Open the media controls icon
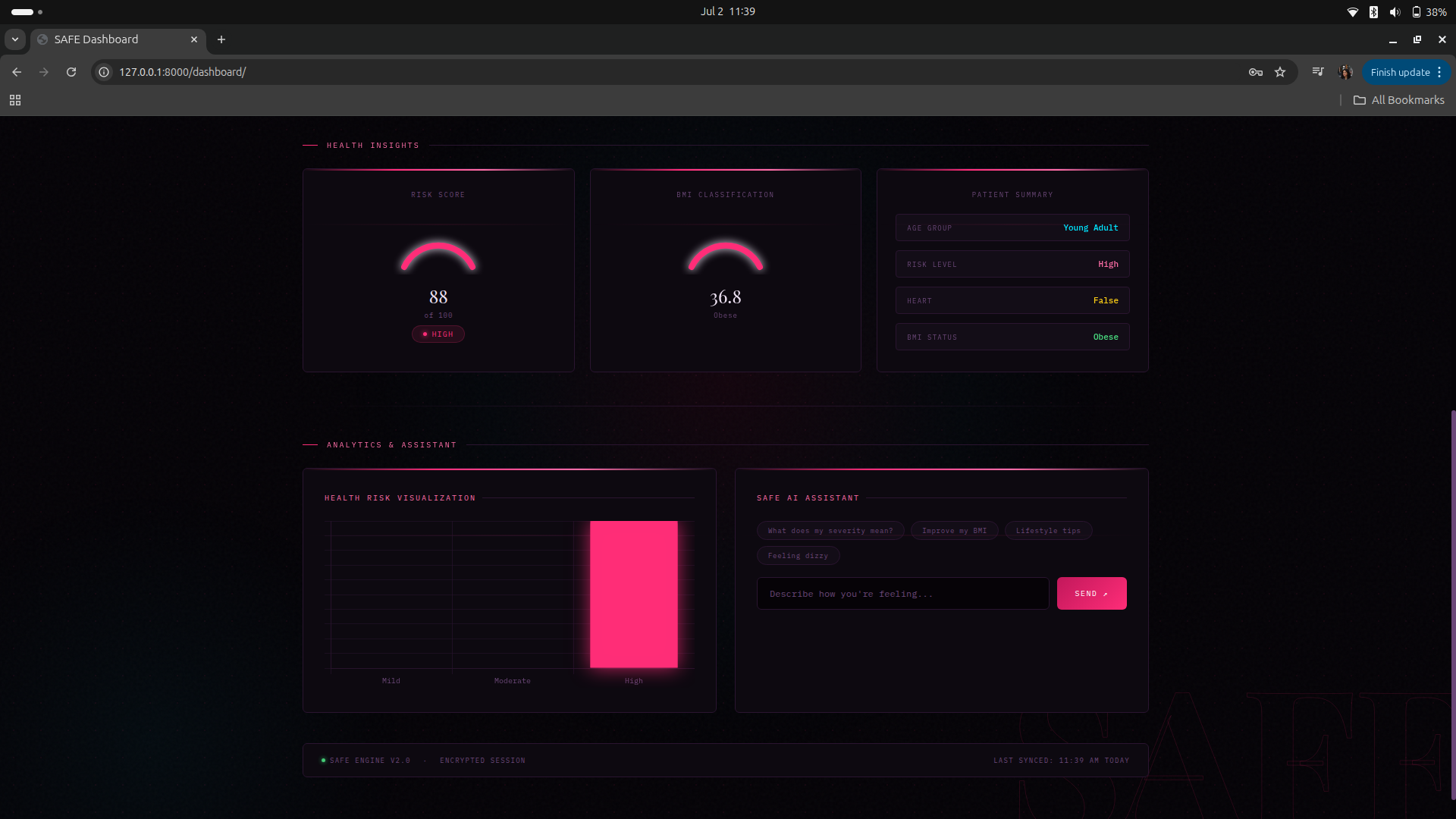Viewport: 1456px width, 819px height. [1318, 72]
